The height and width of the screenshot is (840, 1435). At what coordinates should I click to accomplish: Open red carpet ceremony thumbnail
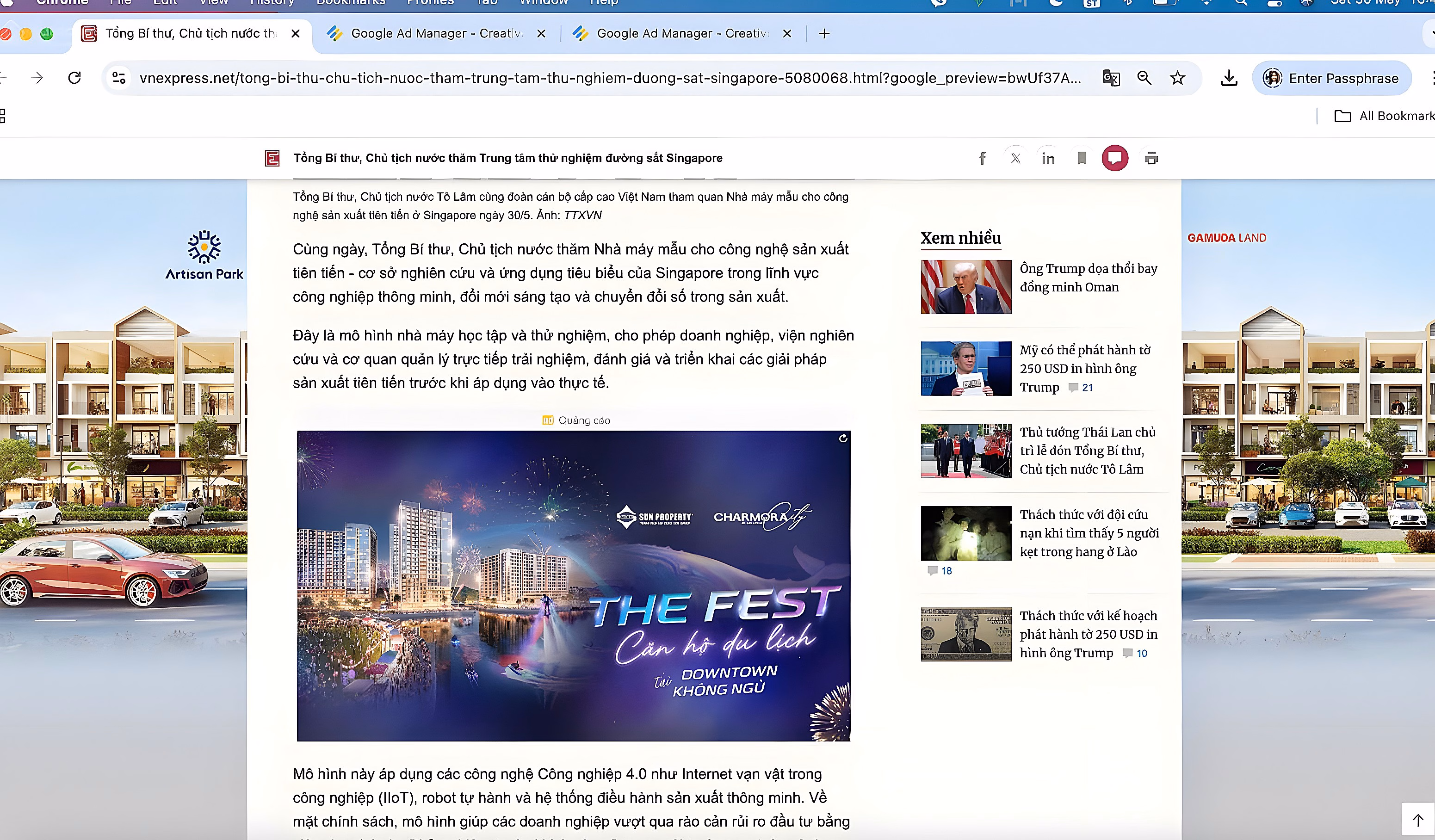[x=966, y=451]
